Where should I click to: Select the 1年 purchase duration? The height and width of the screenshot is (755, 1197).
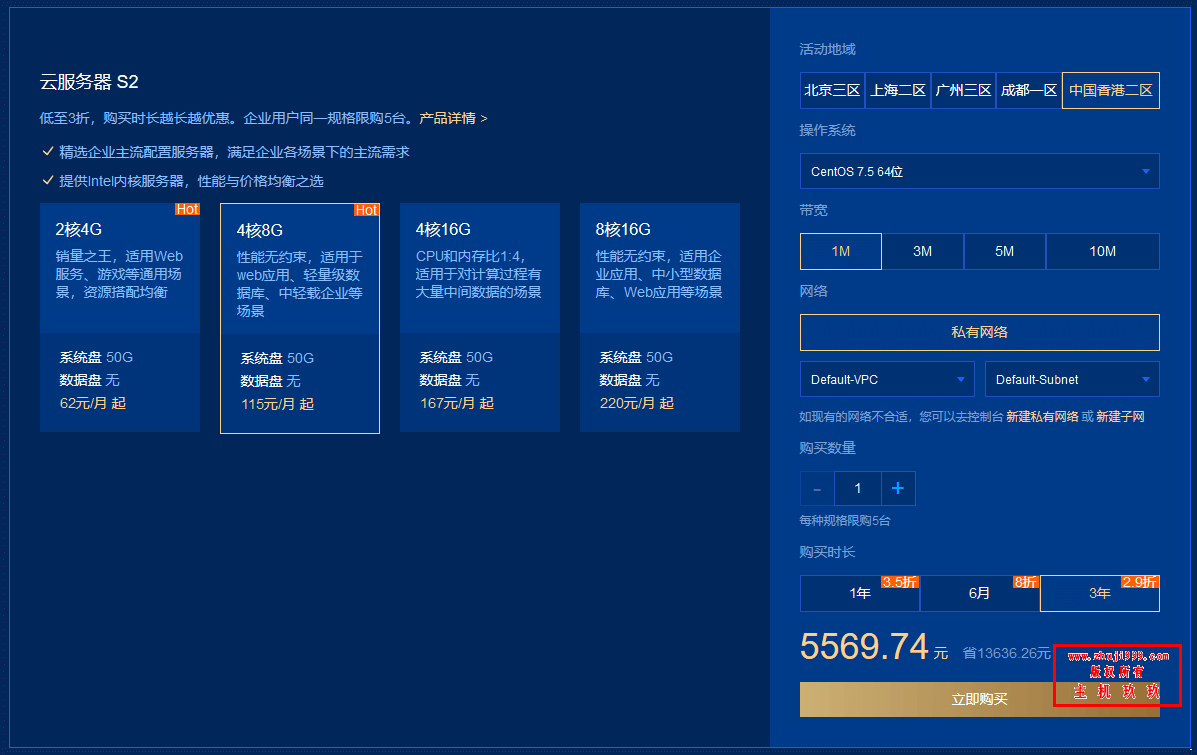click(860, 593)
